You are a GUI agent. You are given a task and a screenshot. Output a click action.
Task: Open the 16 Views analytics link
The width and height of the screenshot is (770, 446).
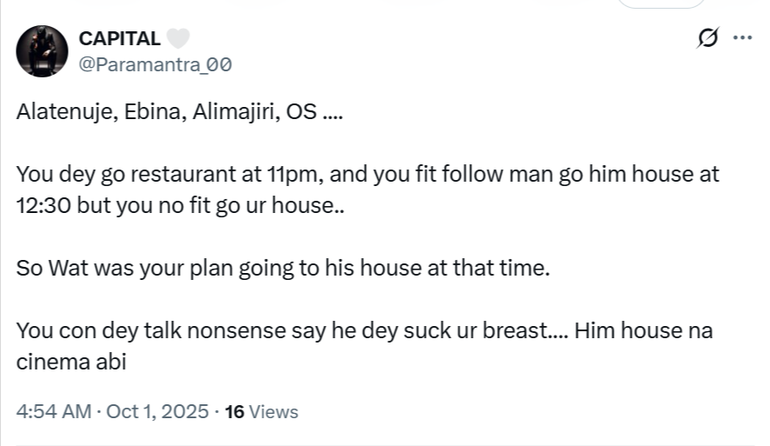pyautogui.click(x=262, y=411)
